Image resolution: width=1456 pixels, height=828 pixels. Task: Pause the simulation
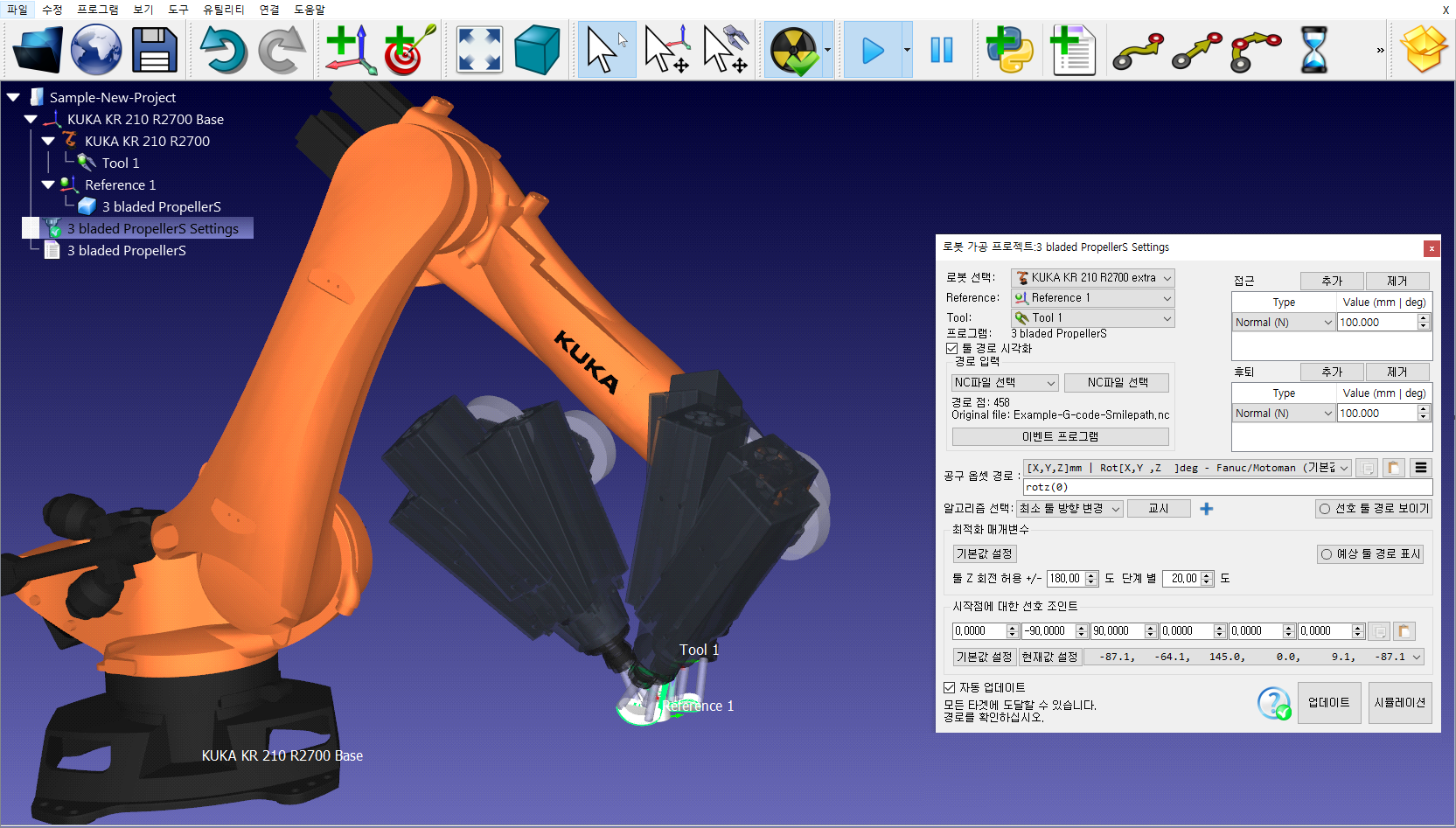[942, 50]
